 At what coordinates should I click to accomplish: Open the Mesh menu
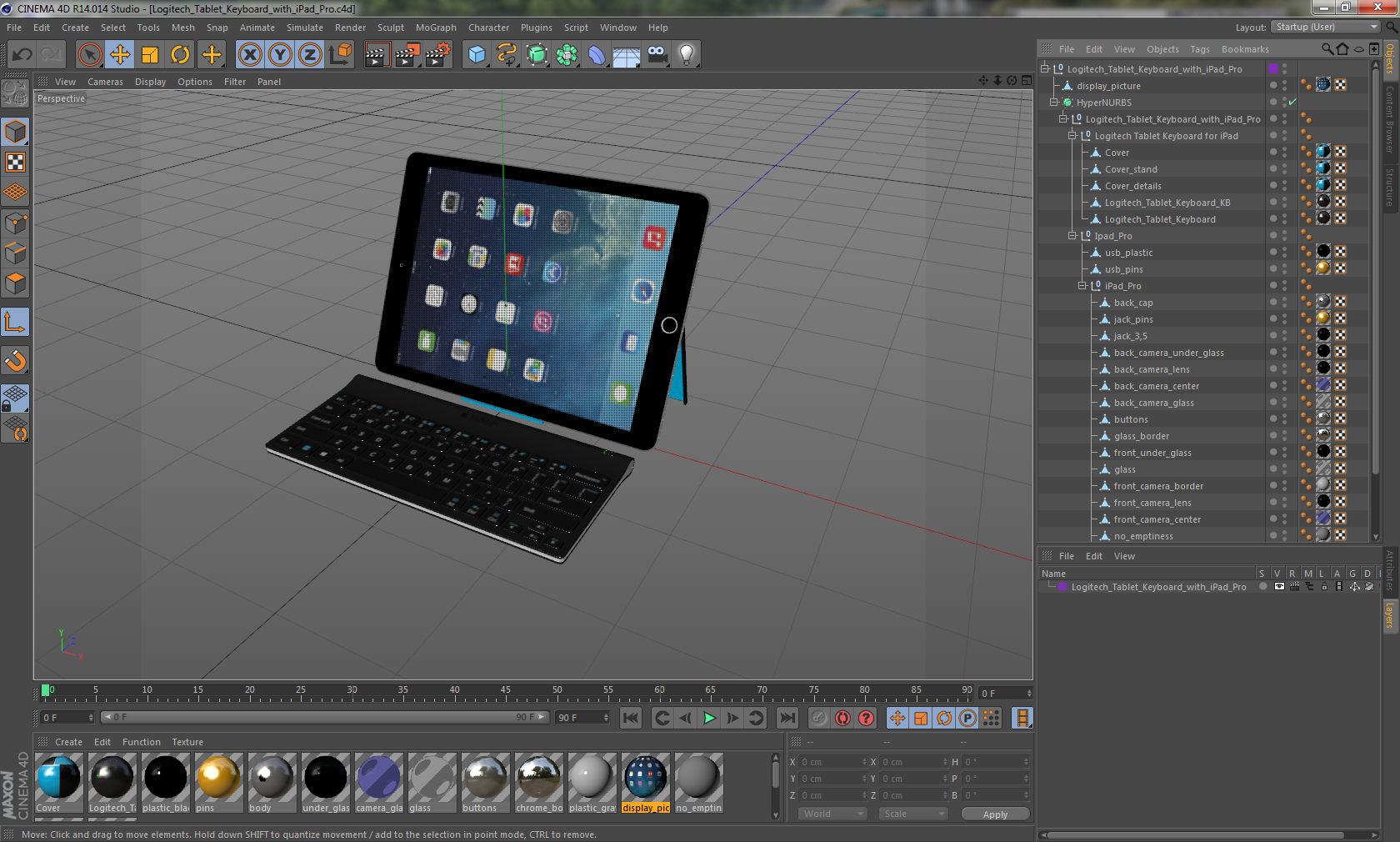pyautogui.click(x=183, y=28)
